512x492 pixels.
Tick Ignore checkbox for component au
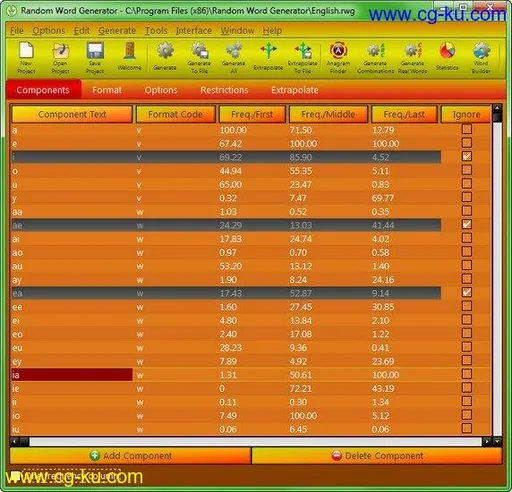[467, 265]
